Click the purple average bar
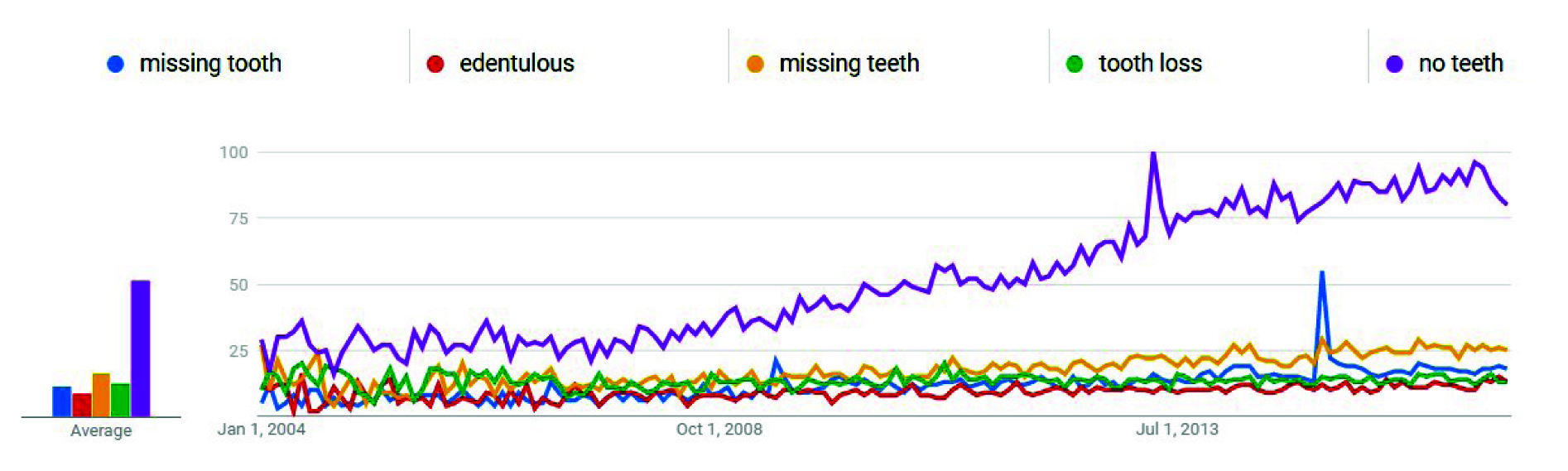The height and width of the screenshot is (471, 1568). 141,348
